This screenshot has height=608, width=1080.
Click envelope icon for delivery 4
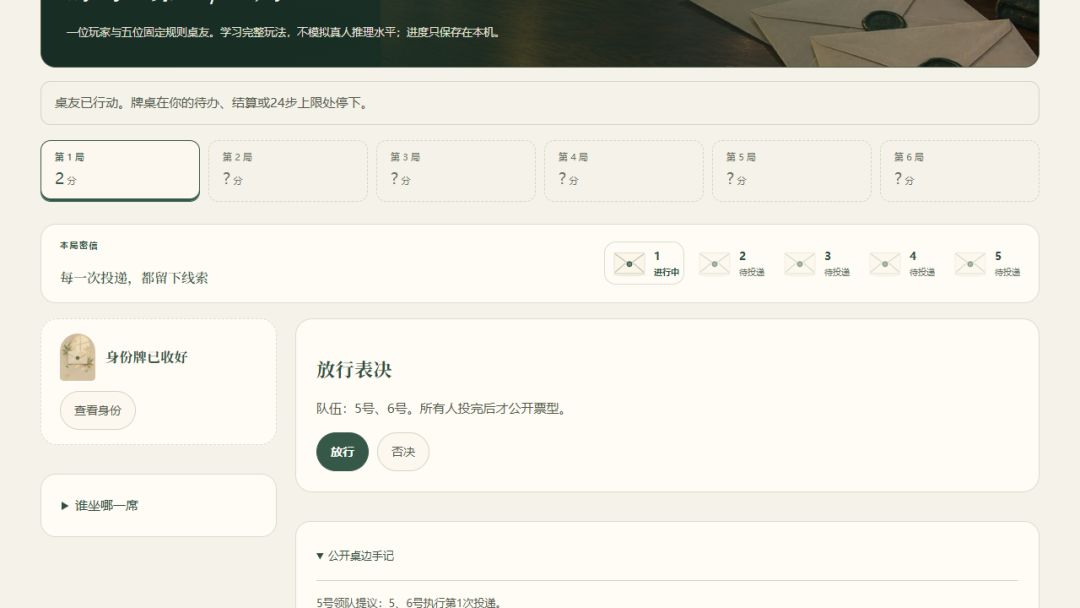(x=885, y=264)
